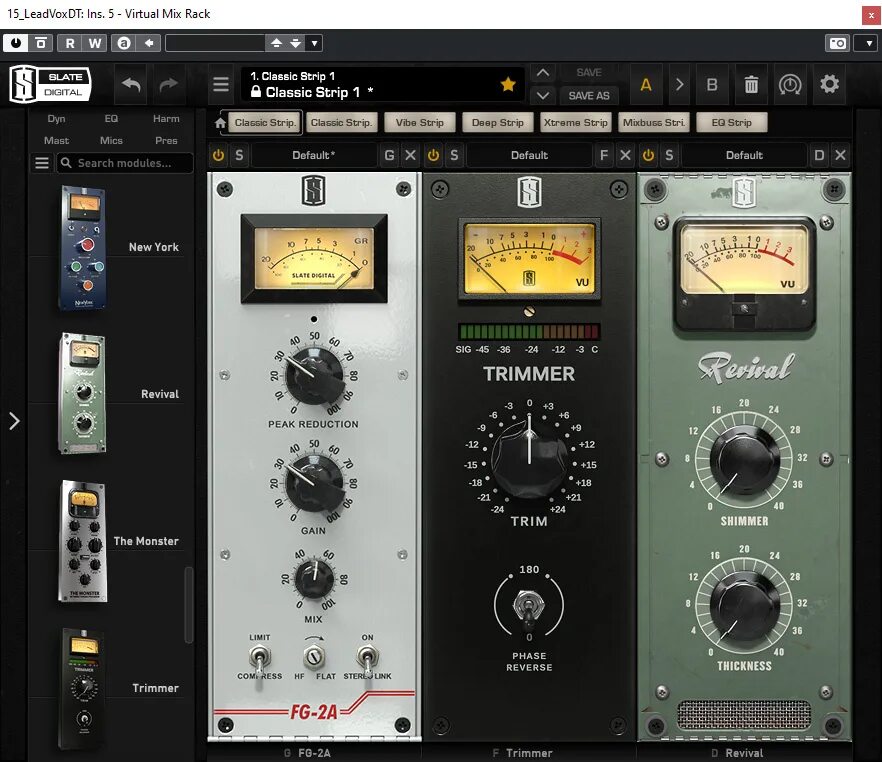The image size is (882, 762).
Task: Select the Mixbuss Strip tab
Action: coord(654,123)
